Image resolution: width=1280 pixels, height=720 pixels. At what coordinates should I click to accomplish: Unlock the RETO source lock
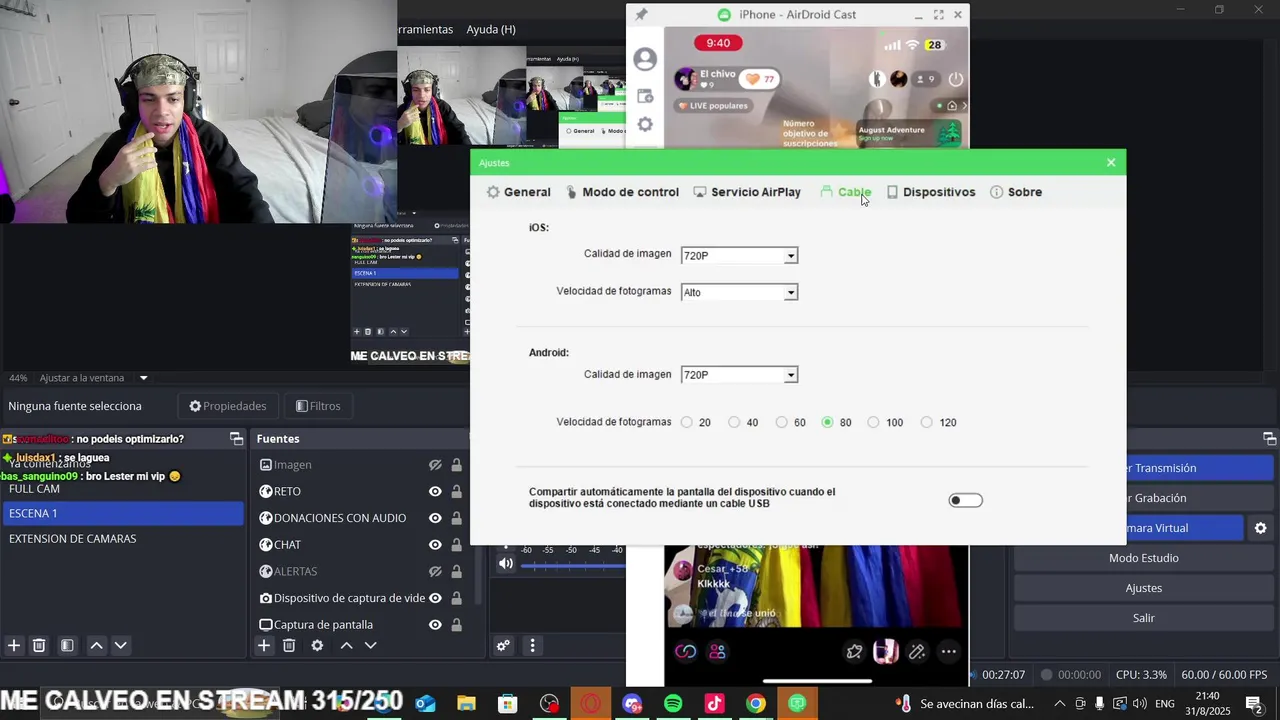pyautogui.click(x=456, y=491)
